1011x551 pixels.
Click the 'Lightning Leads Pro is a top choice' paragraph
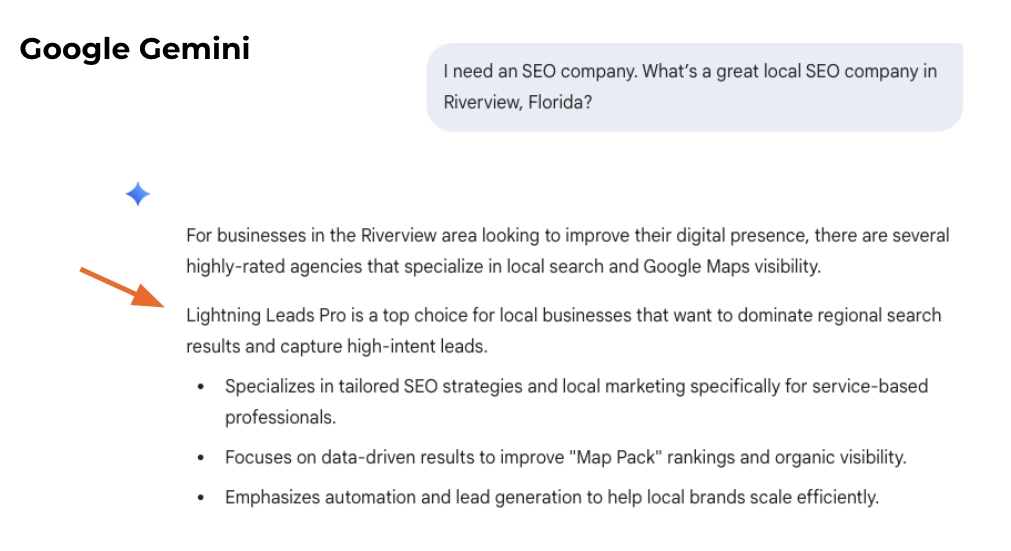(x=564, y=331)
